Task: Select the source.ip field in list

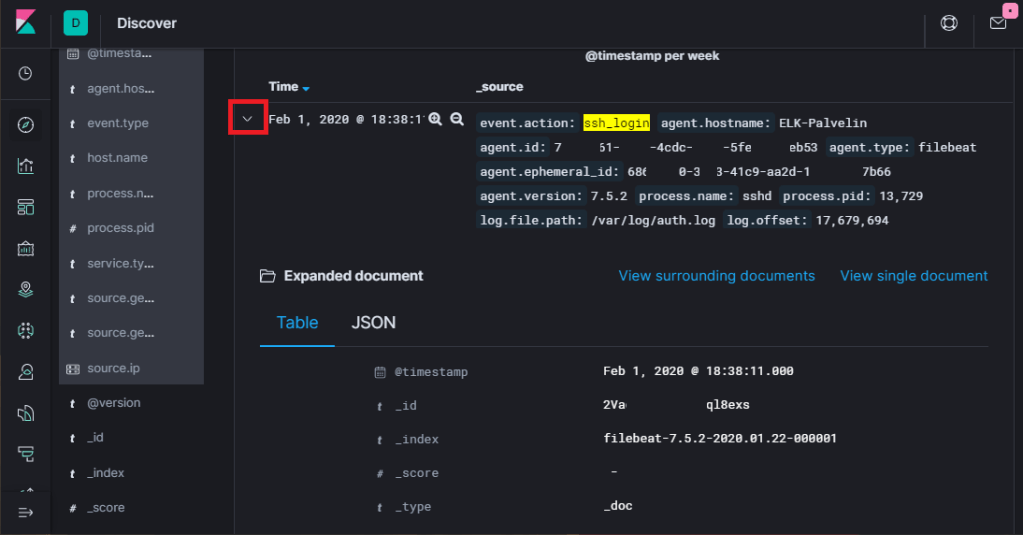Action: 113,368
